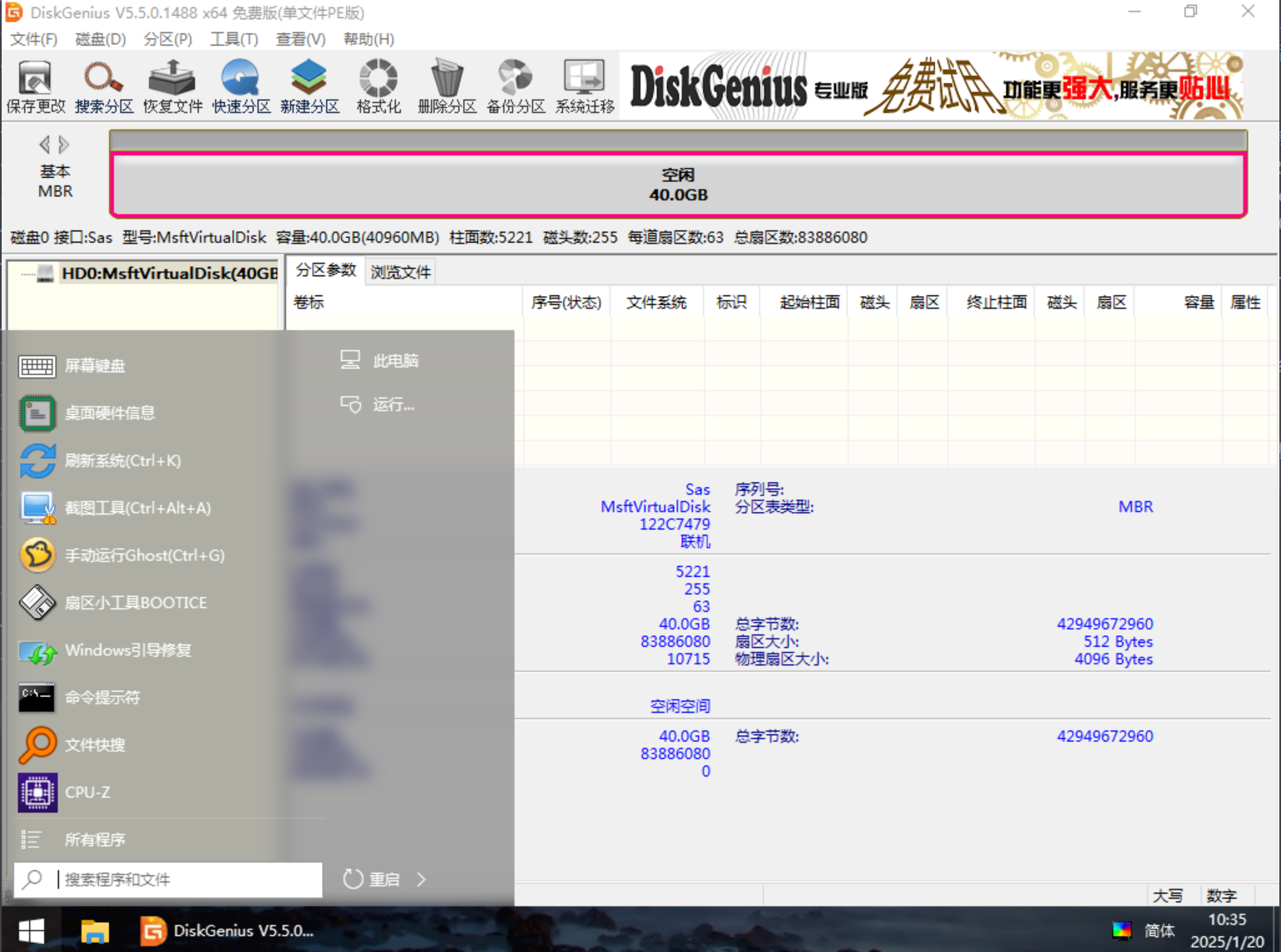Image resolution: width=1281 pixels, height=952 pixels.
Task: Click the input language indicator 简体
Action: tap(1160, 930)
